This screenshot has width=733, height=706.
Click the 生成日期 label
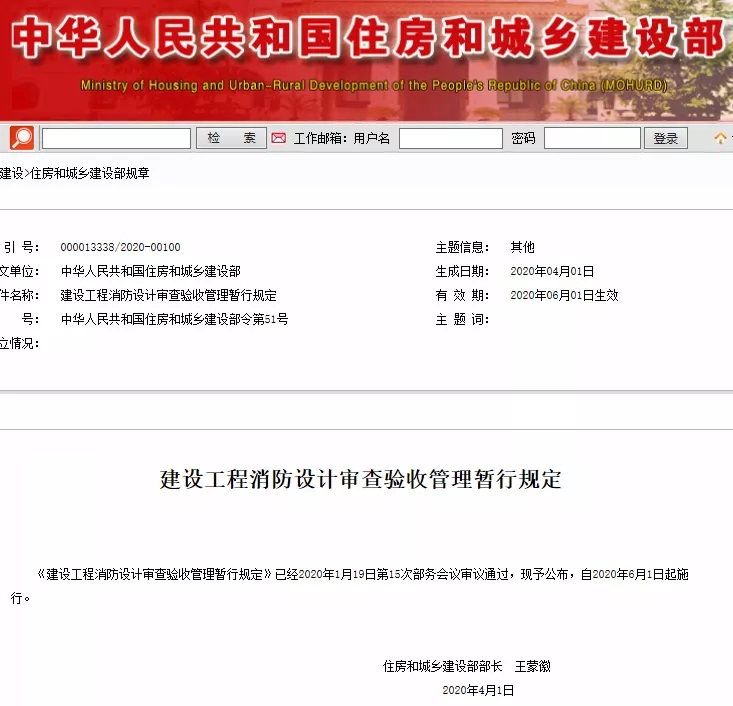462,271
